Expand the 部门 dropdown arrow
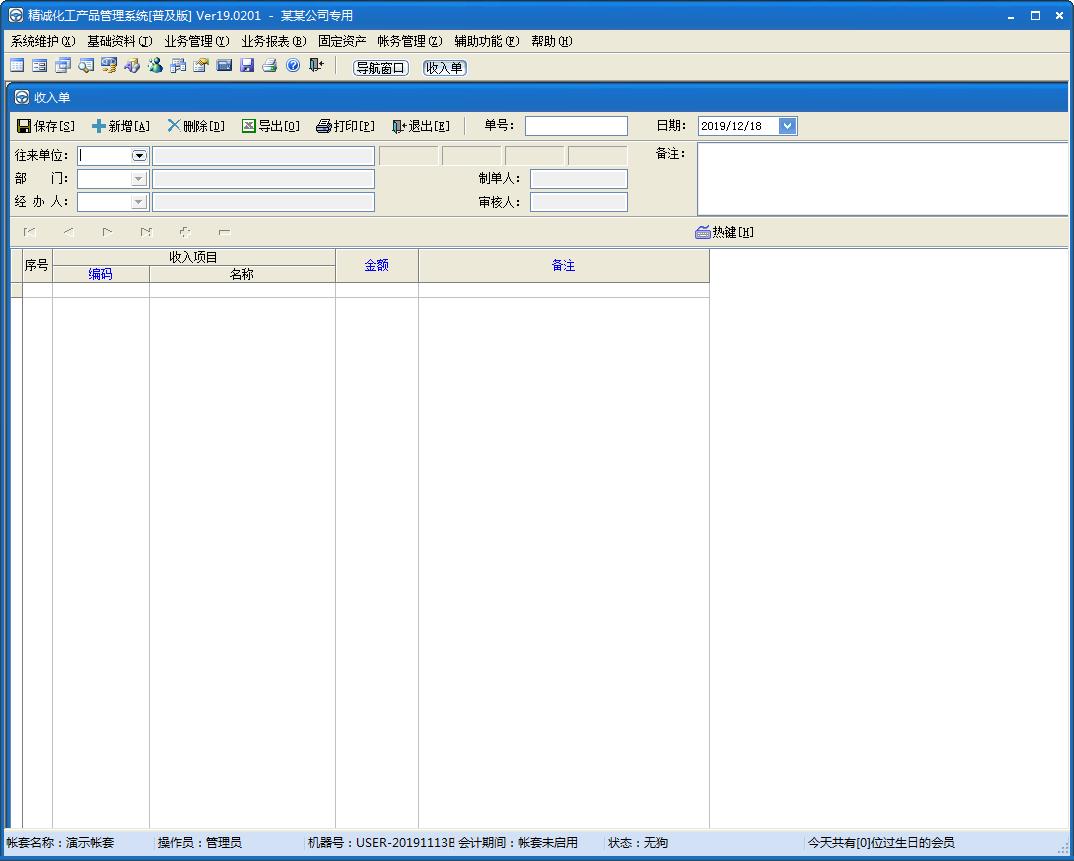This screenshot has height=861, width=1074. tap(139, 179)
